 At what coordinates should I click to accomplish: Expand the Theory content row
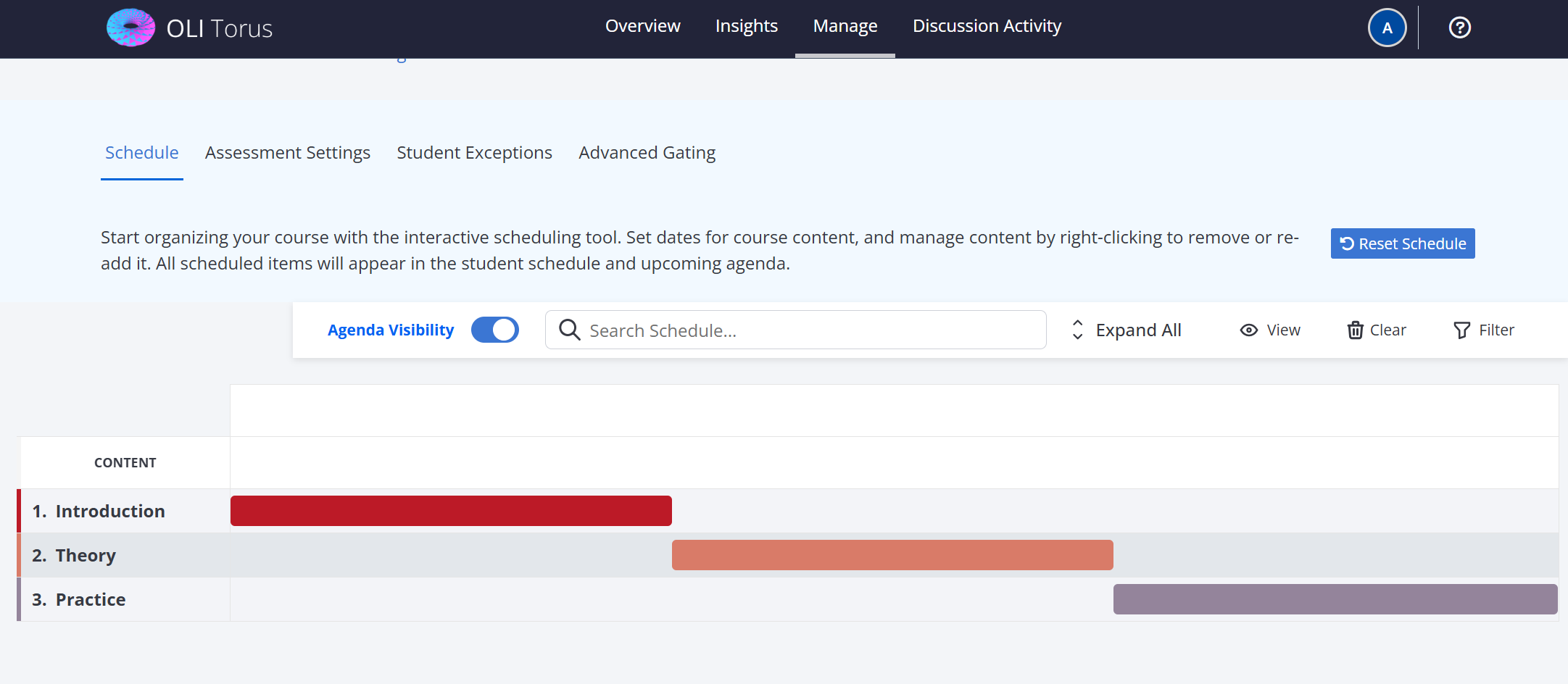(x=85, y=556)
